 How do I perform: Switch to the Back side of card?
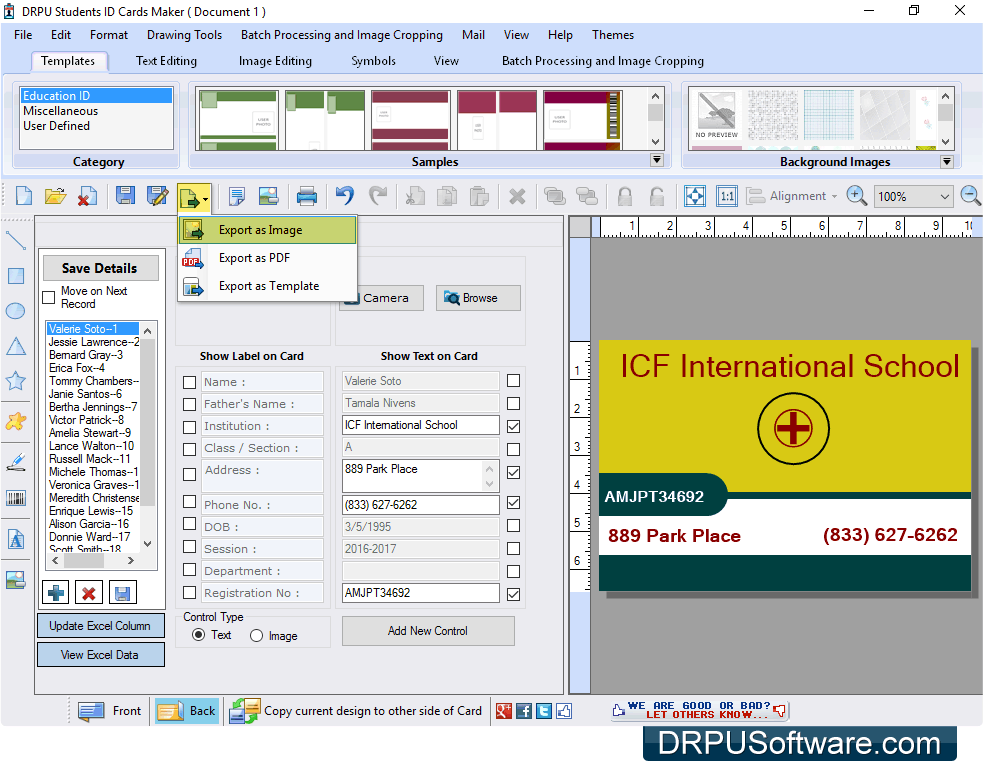pyautogui.click(x=186, y=711)
